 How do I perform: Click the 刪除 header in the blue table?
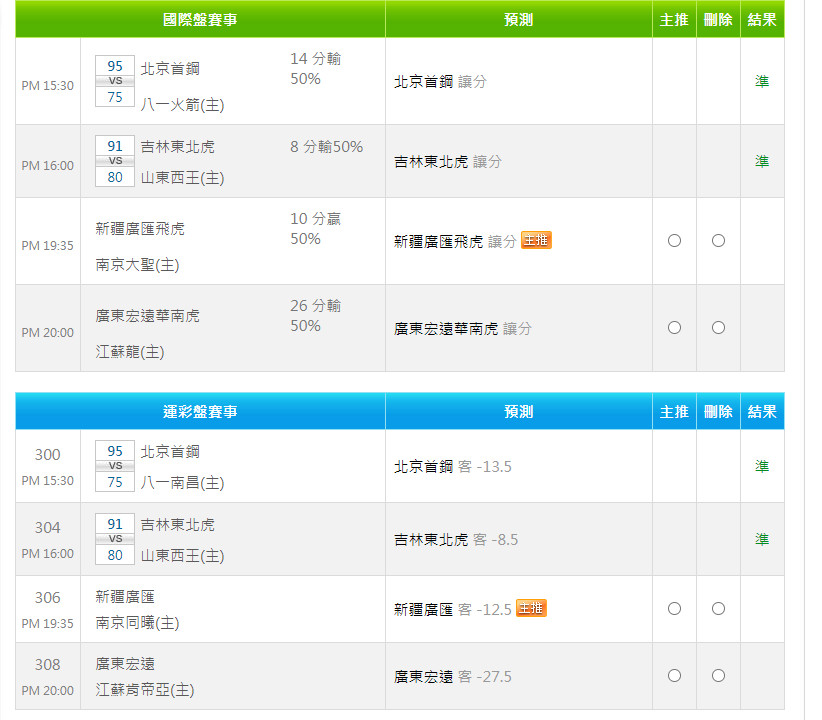(718, 411)
